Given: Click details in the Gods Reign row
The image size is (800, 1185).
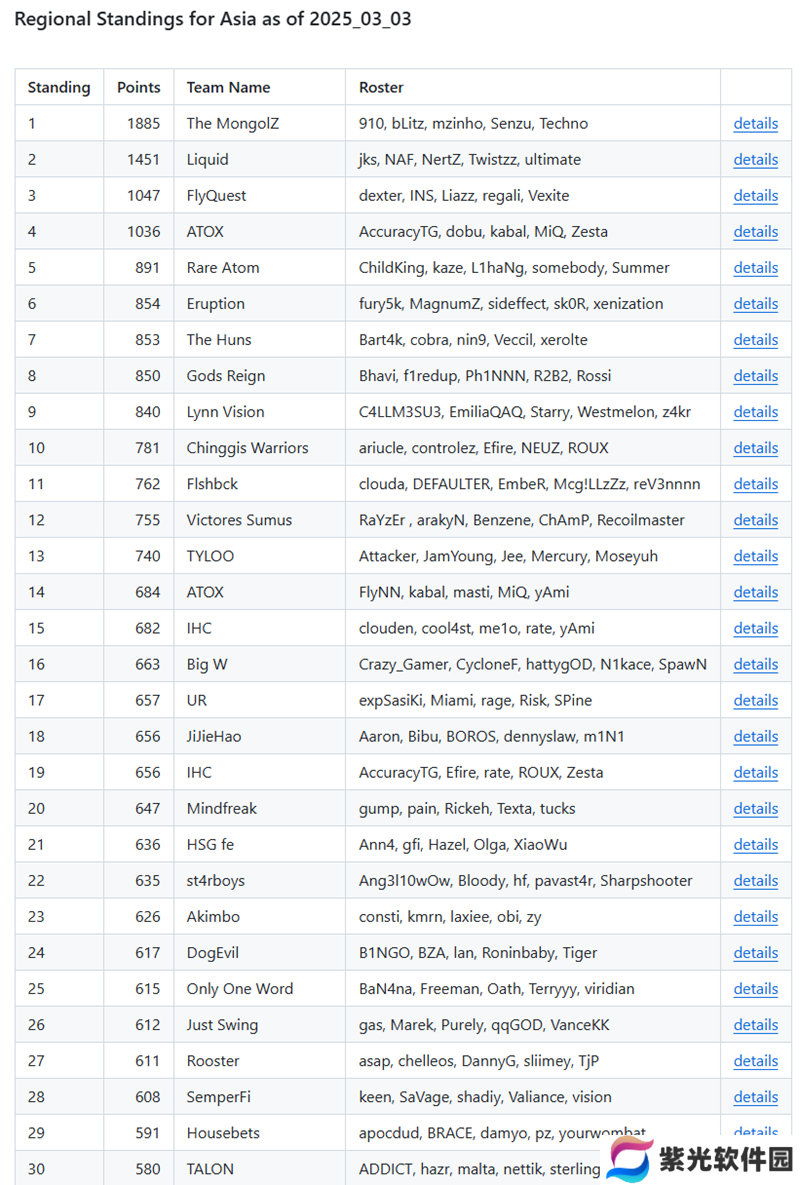Looking at the screenshot, I should [755, 376].
